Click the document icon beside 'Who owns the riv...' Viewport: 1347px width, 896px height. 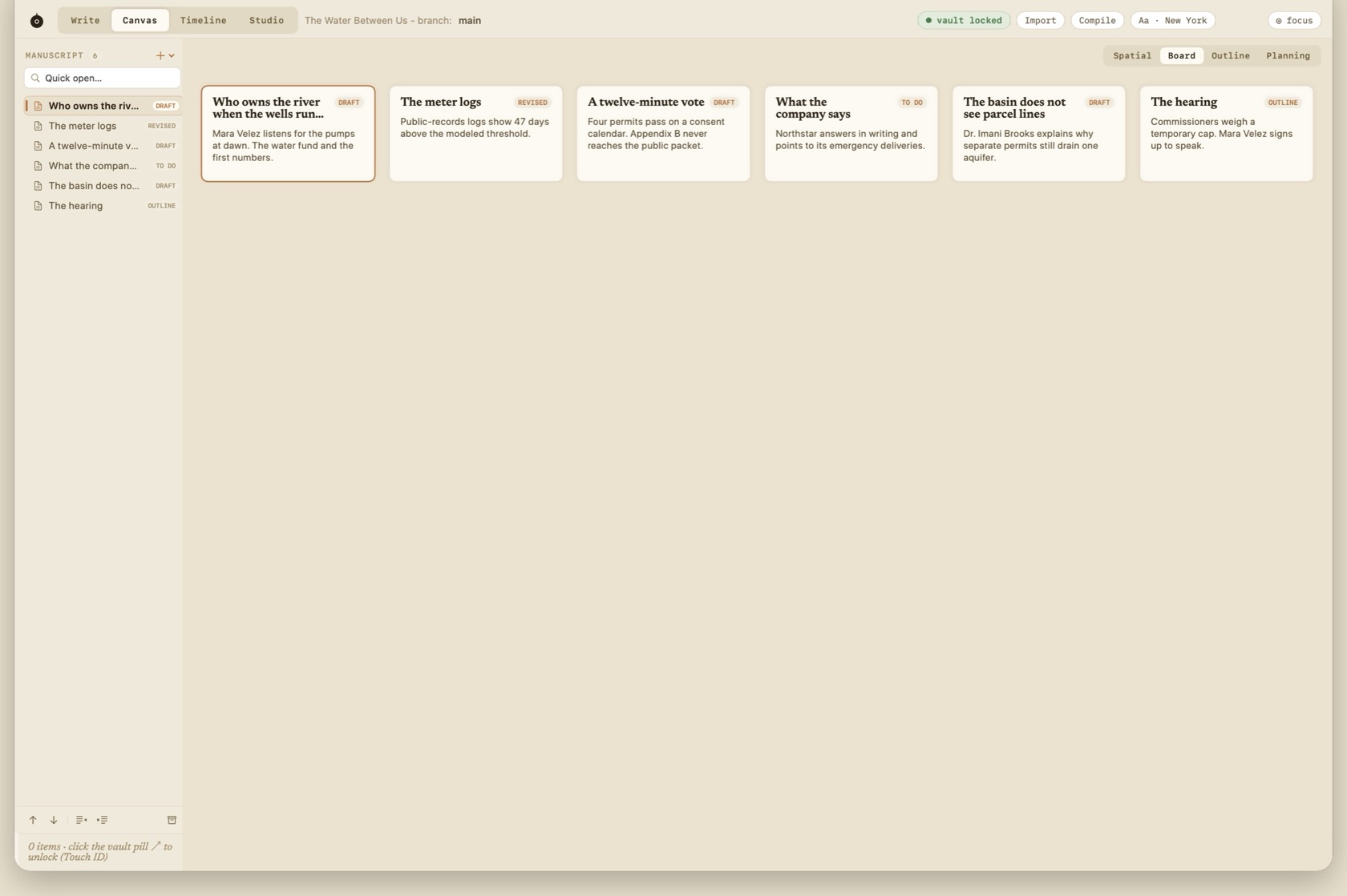38,106
